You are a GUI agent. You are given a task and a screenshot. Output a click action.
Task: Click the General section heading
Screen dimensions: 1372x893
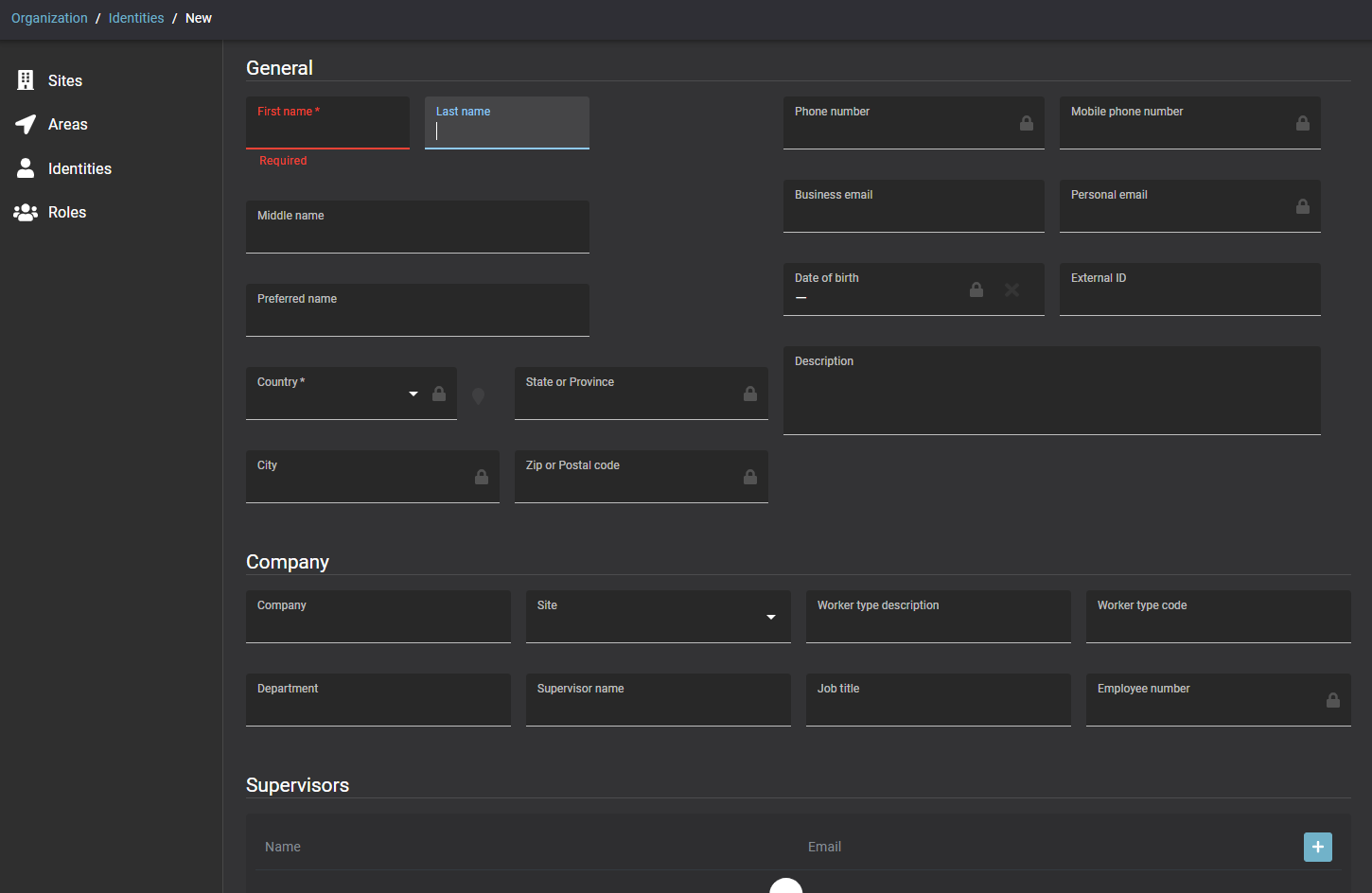pyautogui.click(x=279, y=68)
